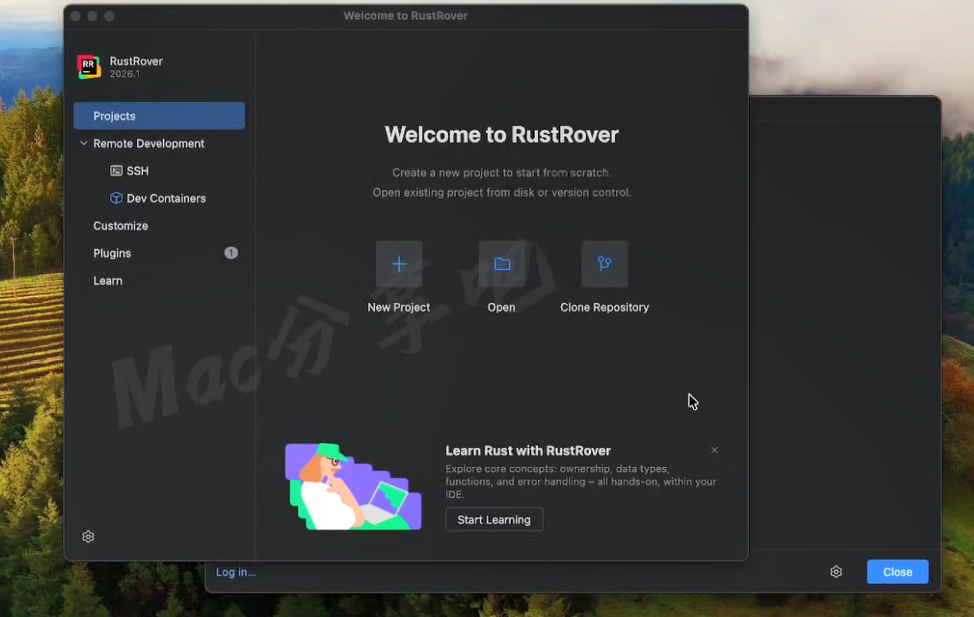The image size is (974, 617).
Task: Click the Clone Repository branch icon
Action: [604, 264]
